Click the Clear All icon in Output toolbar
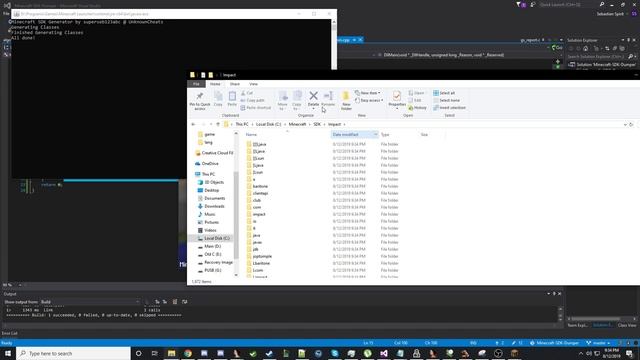Image resolution: width=640 pixels, height=360 pixels. pyautogui.click(x=175, y=302)
